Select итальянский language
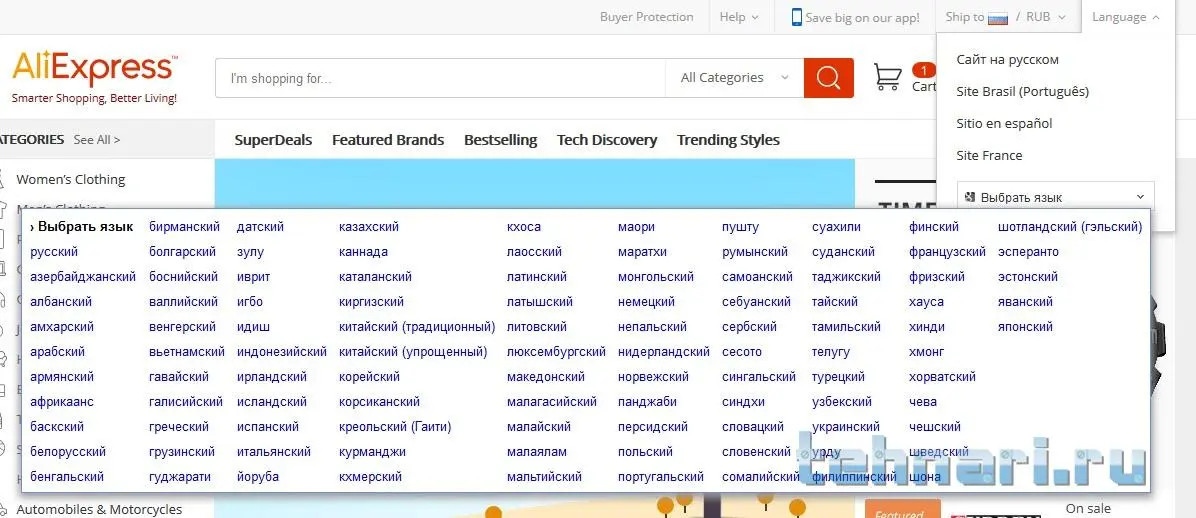 pyautogui.click(x=274, y=452)
